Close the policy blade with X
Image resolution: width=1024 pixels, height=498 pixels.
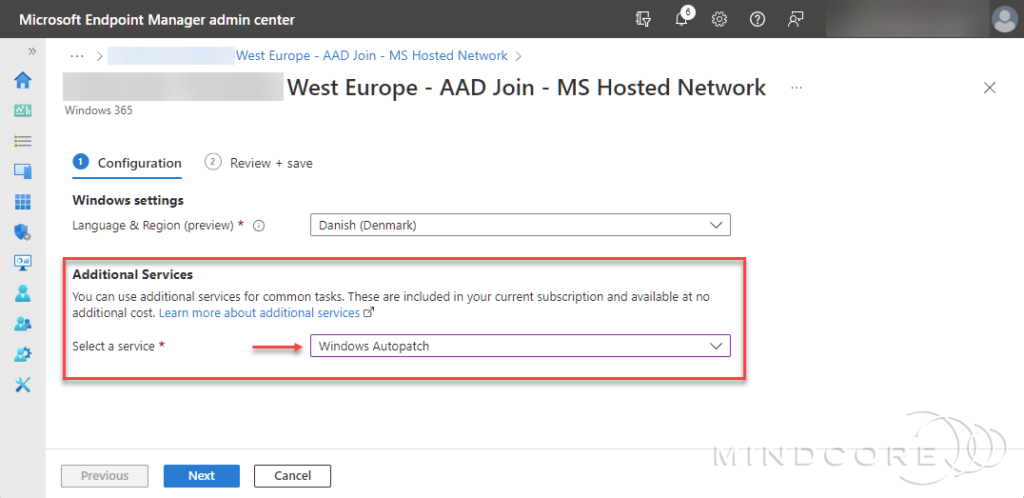[989, 88]
